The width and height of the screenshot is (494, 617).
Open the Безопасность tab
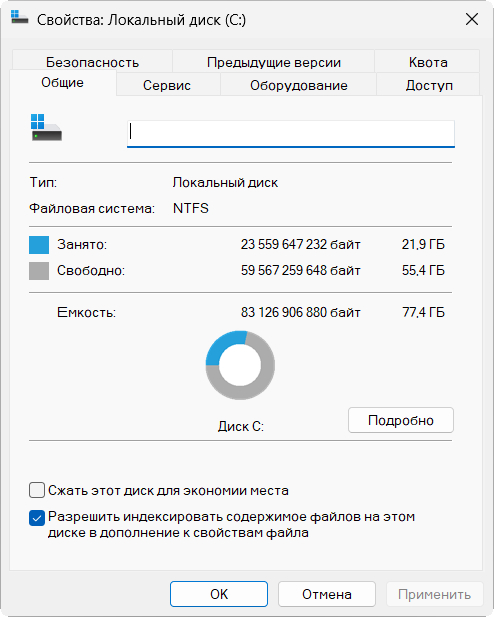(93, 62)
